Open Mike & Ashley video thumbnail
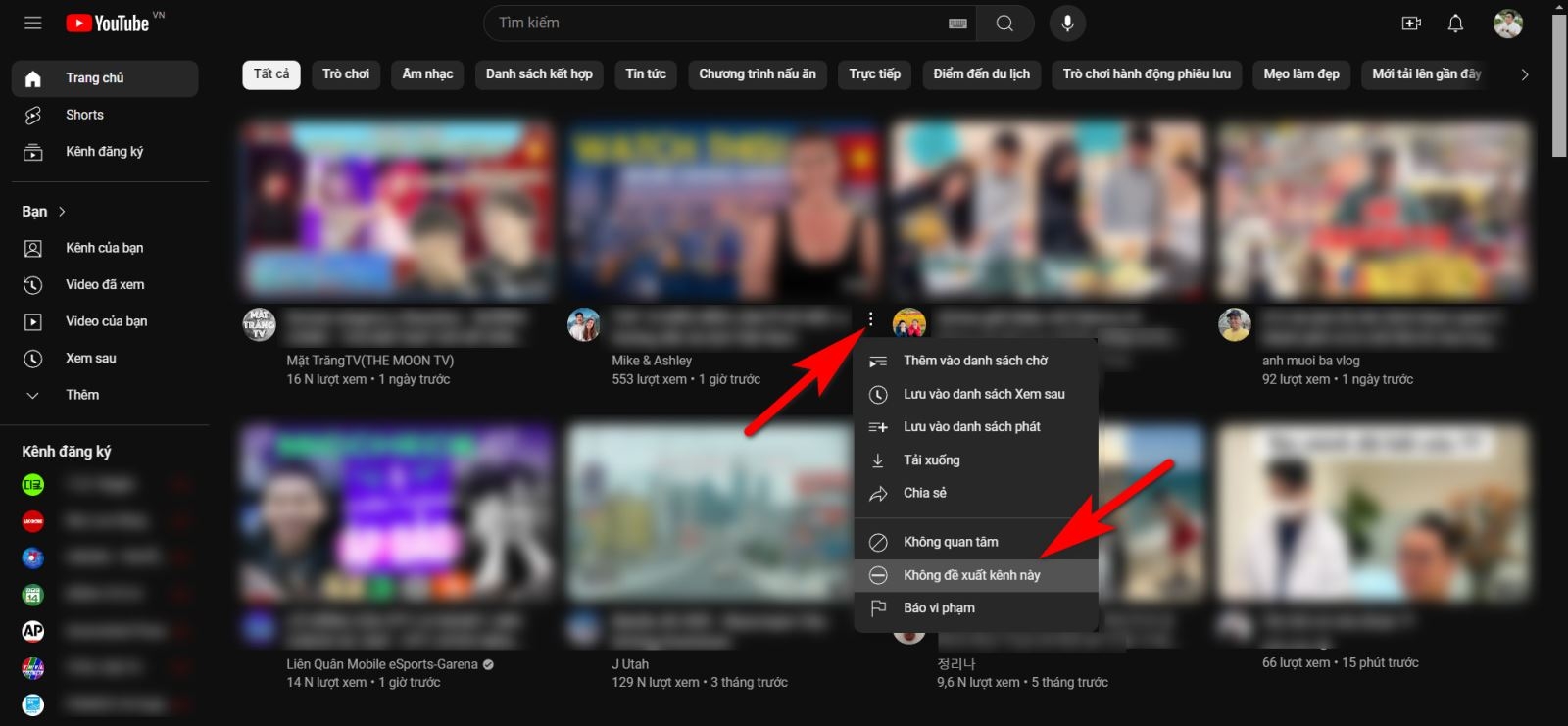Viewport: 1568px width, 726px height. tap(723, 210)
